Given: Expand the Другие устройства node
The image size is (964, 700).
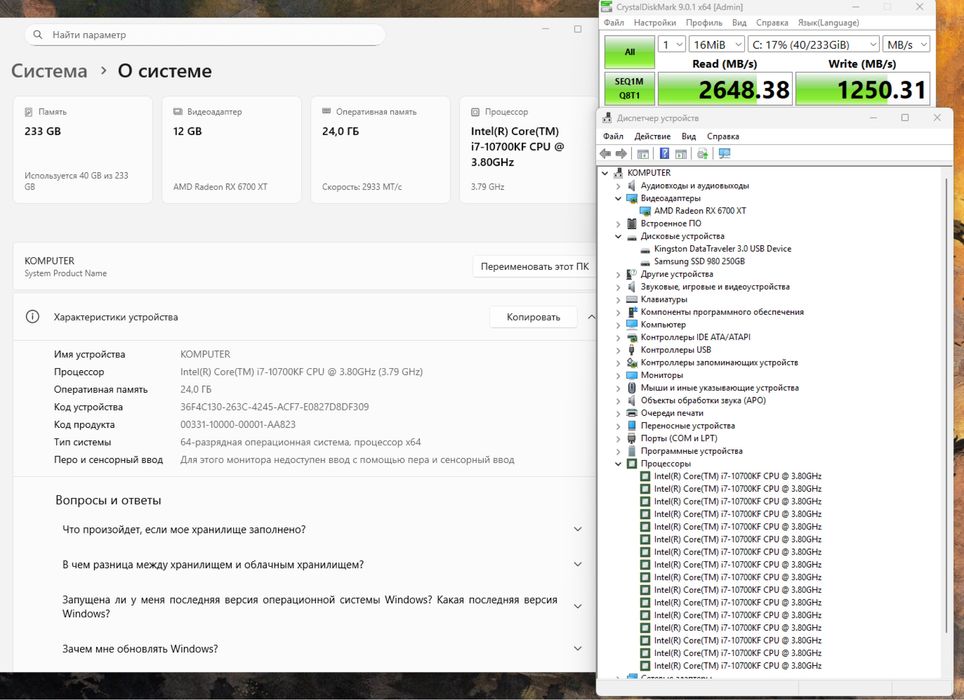Looking at the screenshot, I should 618,274.
